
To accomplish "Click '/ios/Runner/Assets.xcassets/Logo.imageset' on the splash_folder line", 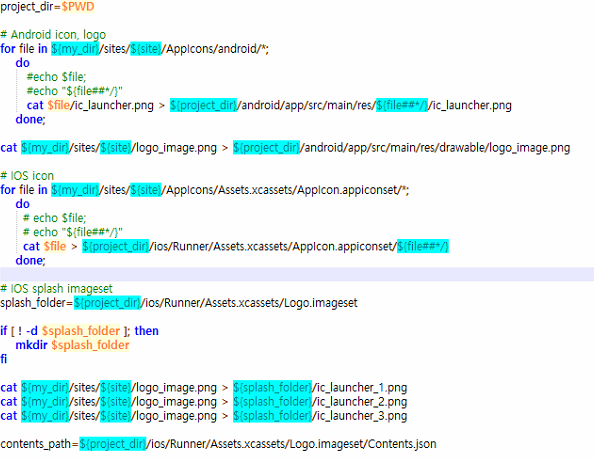I will [x=249, y=303].
